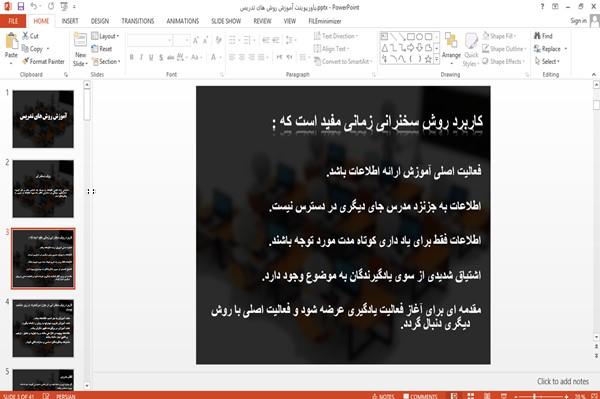Open the font name combo box

[x=150, y=40]
